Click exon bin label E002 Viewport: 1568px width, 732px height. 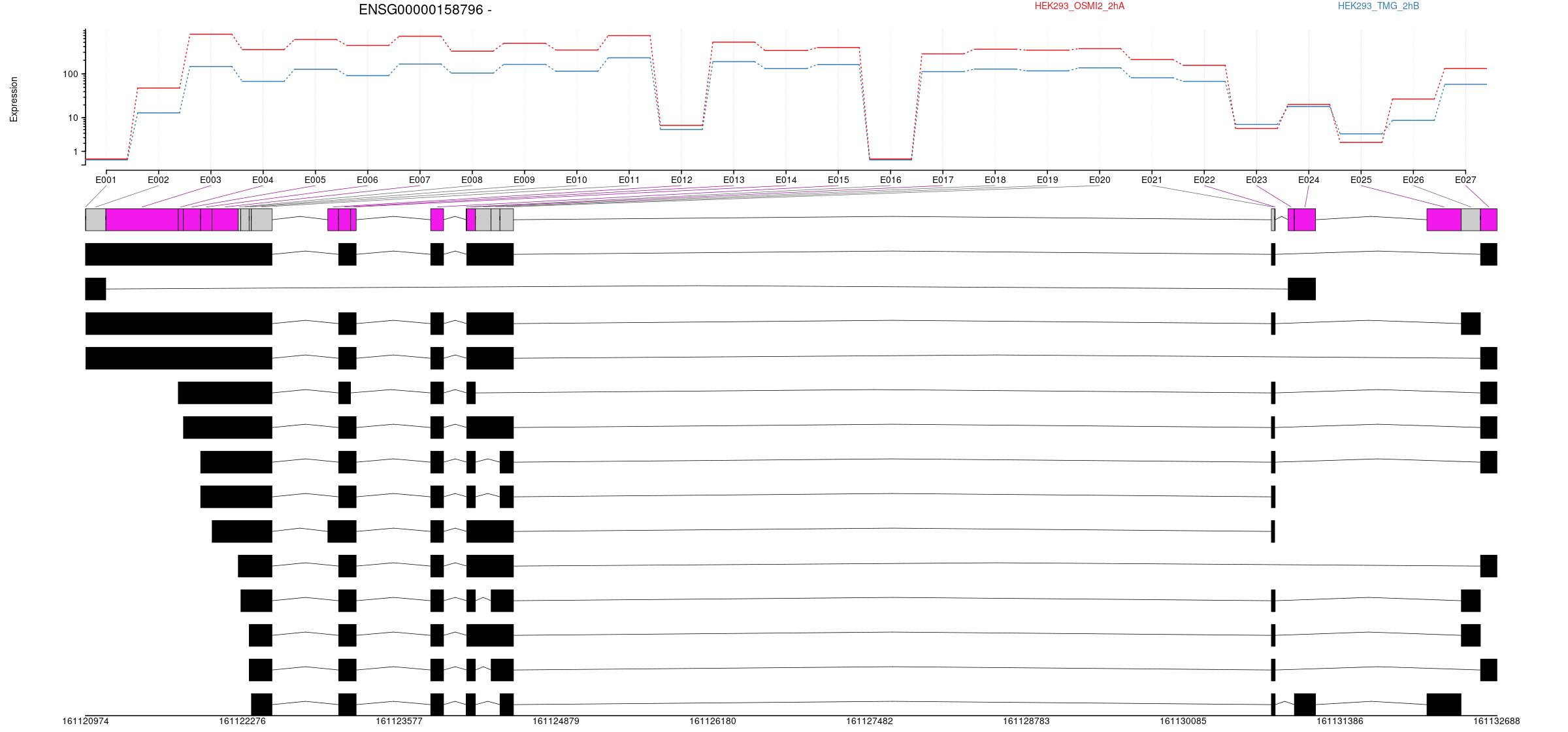(158, 180)
